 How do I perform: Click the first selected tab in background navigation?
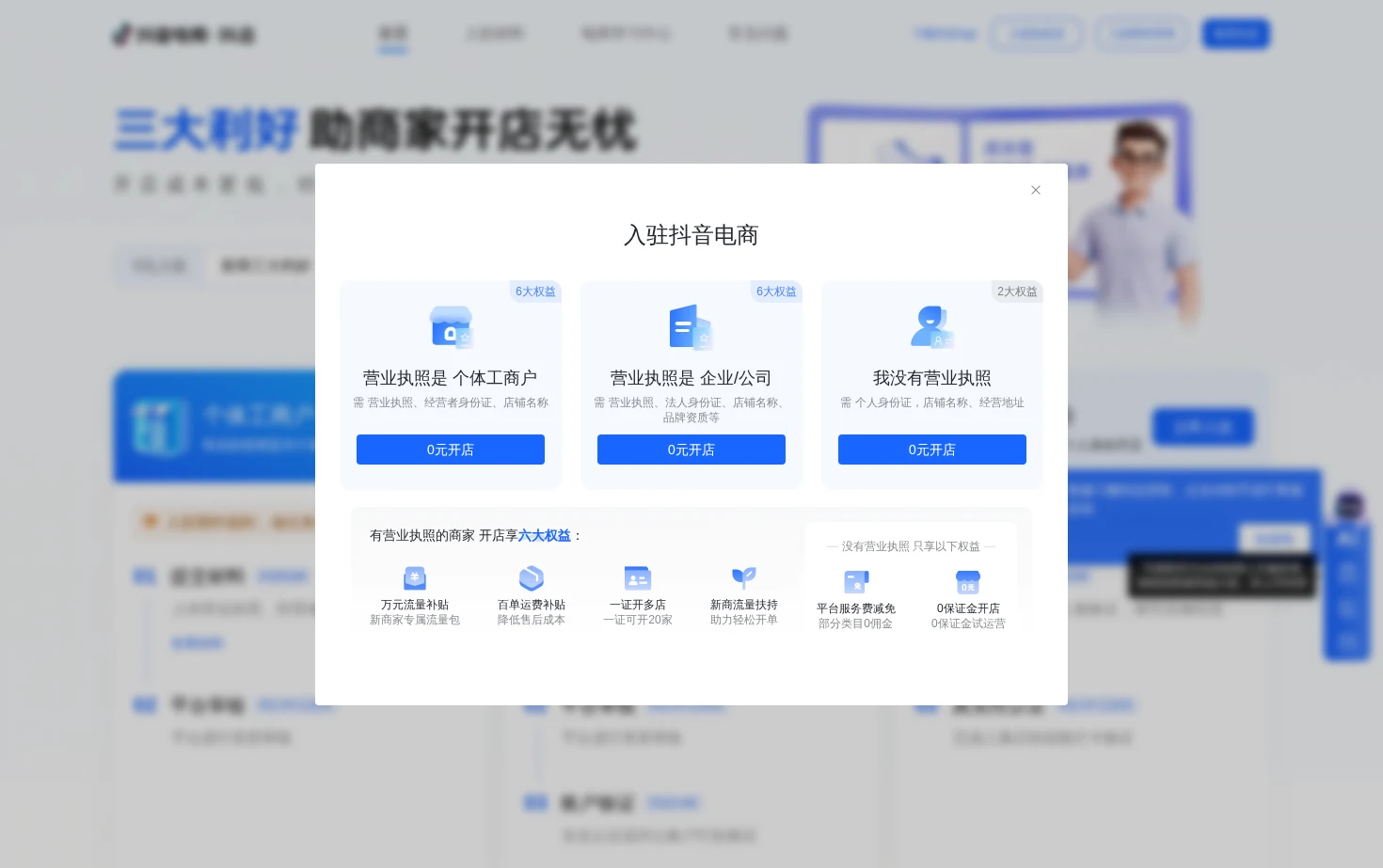(x=393, y=35)
